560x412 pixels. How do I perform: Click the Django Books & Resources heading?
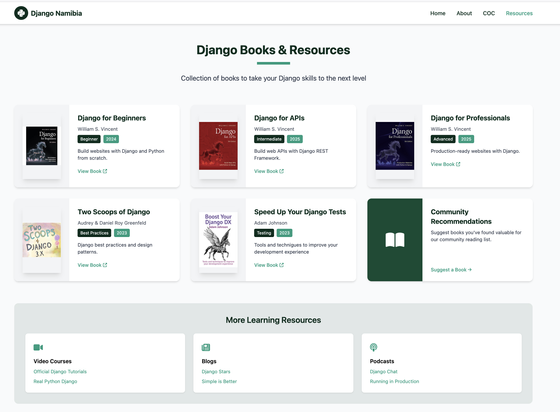click(273, 50)
